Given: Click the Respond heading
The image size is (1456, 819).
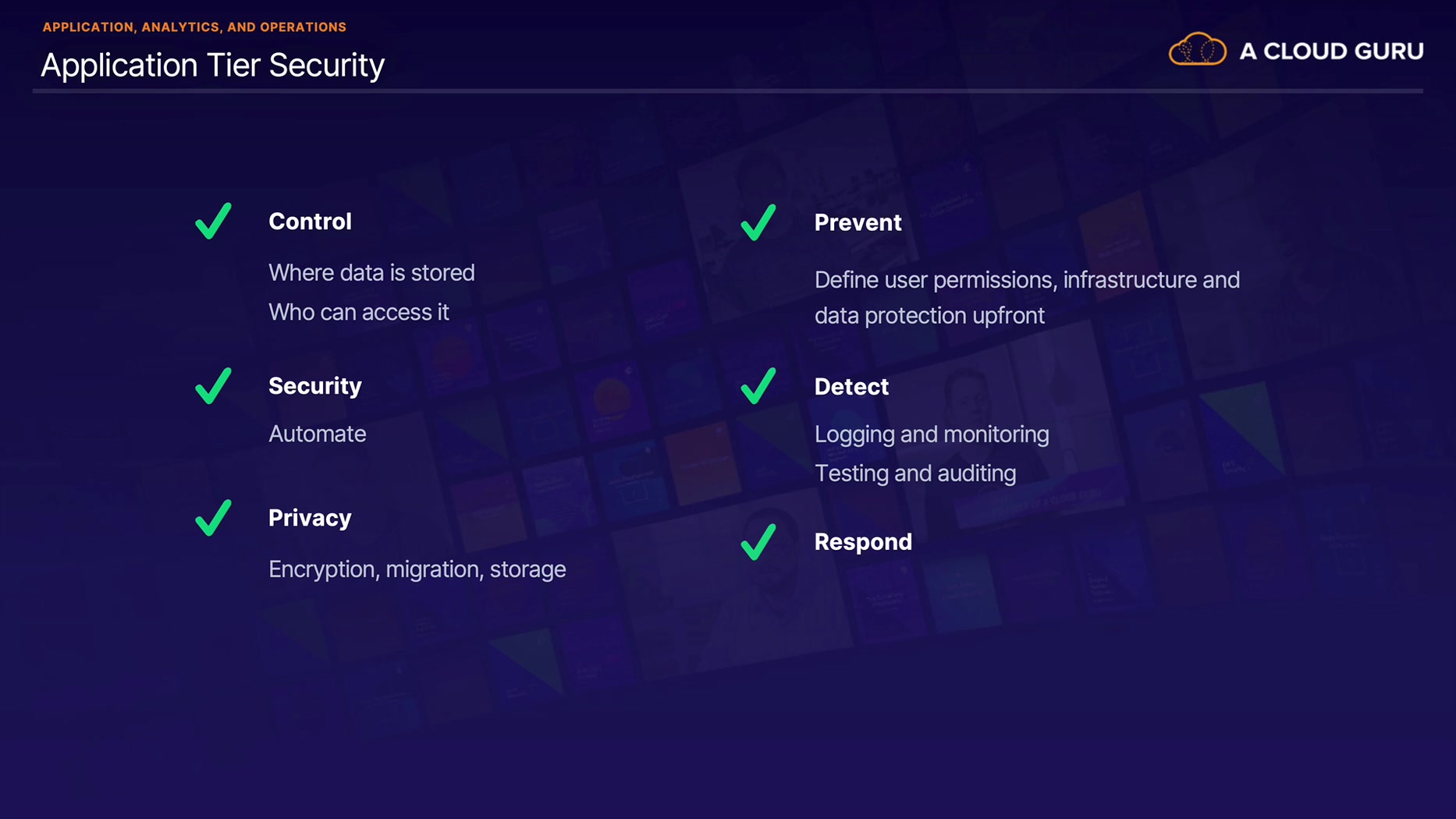Looking at the screenshot, I should pyautogui.click(x=863, y=542).
